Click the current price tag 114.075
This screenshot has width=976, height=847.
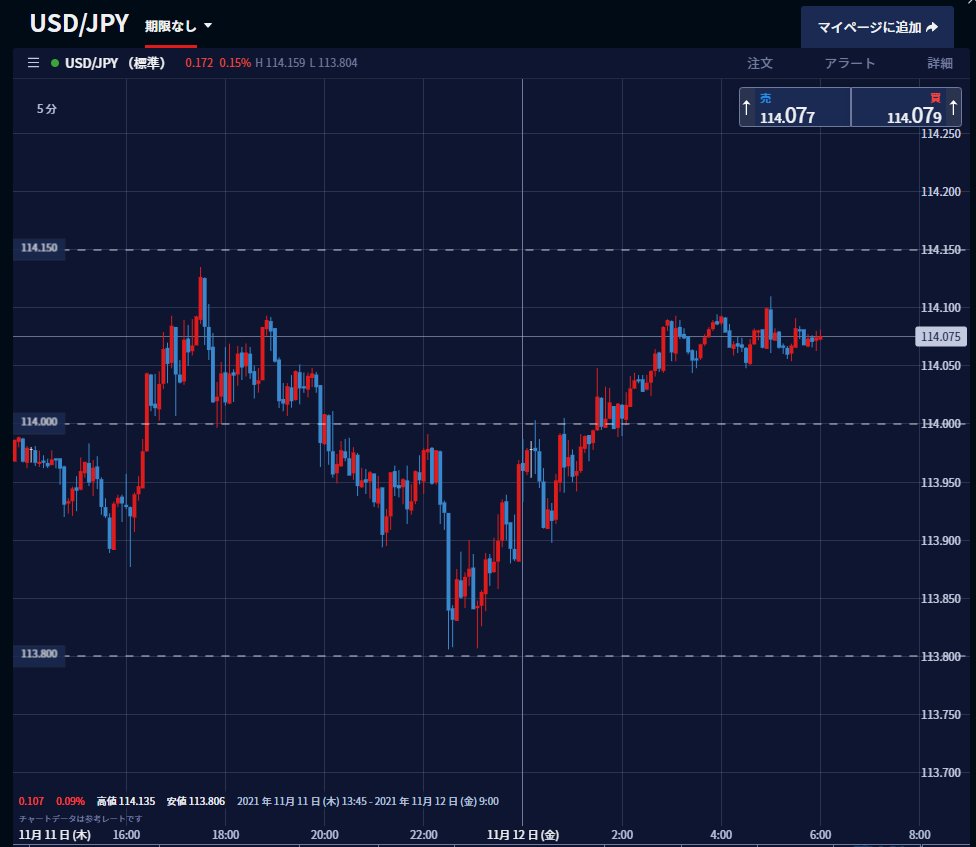click(941, 337)
